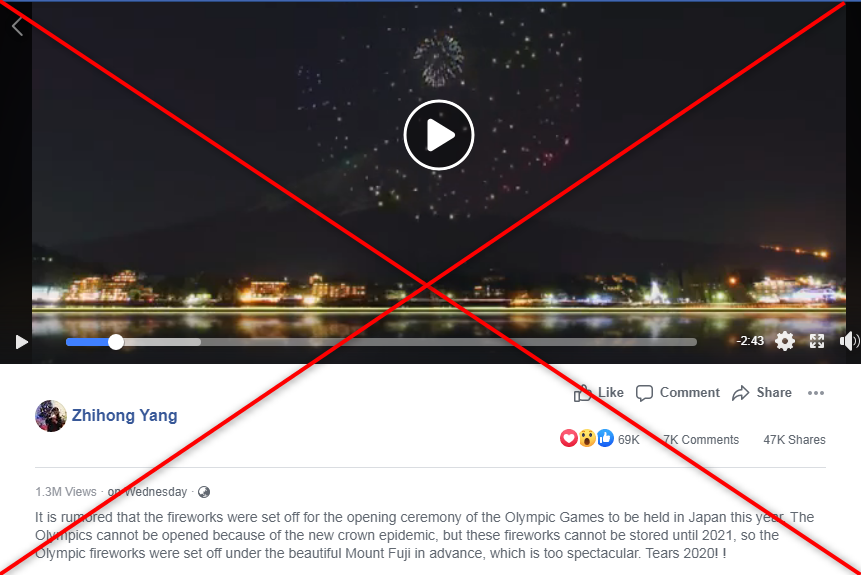Open the 7K Comments list
Viewport: 861px width, 575px height.
click(x=701, y=440)
